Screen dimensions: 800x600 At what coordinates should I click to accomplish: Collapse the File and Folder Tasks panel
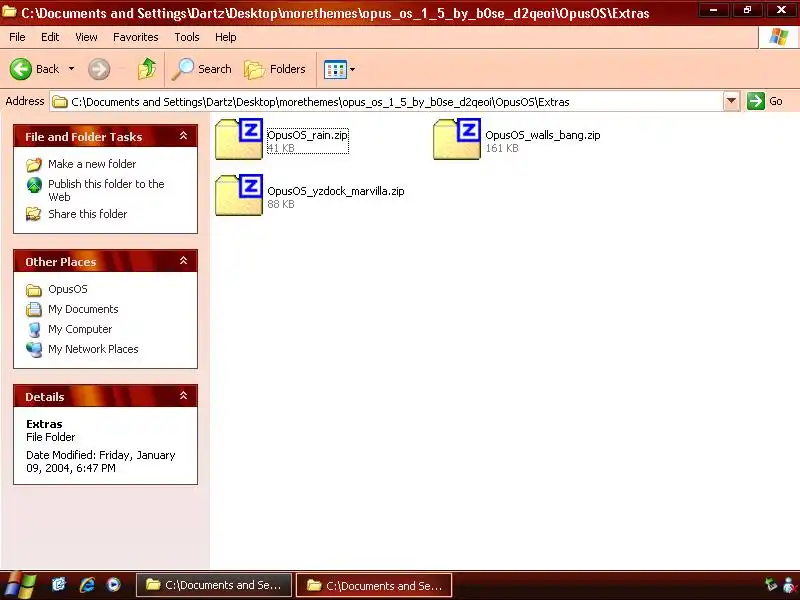click(x=183, y=136)
